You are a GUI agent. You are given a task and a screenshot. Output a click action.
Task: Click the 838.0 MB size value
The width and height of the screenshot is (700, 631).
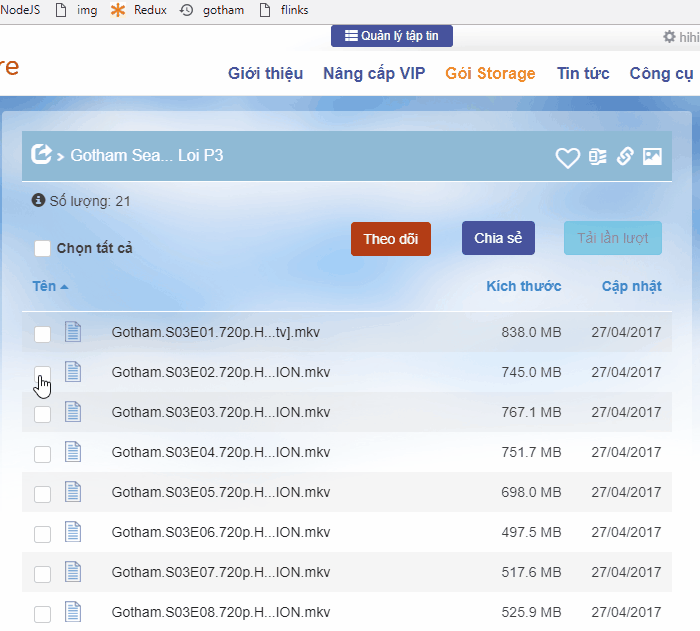click(x=531, y=332)
